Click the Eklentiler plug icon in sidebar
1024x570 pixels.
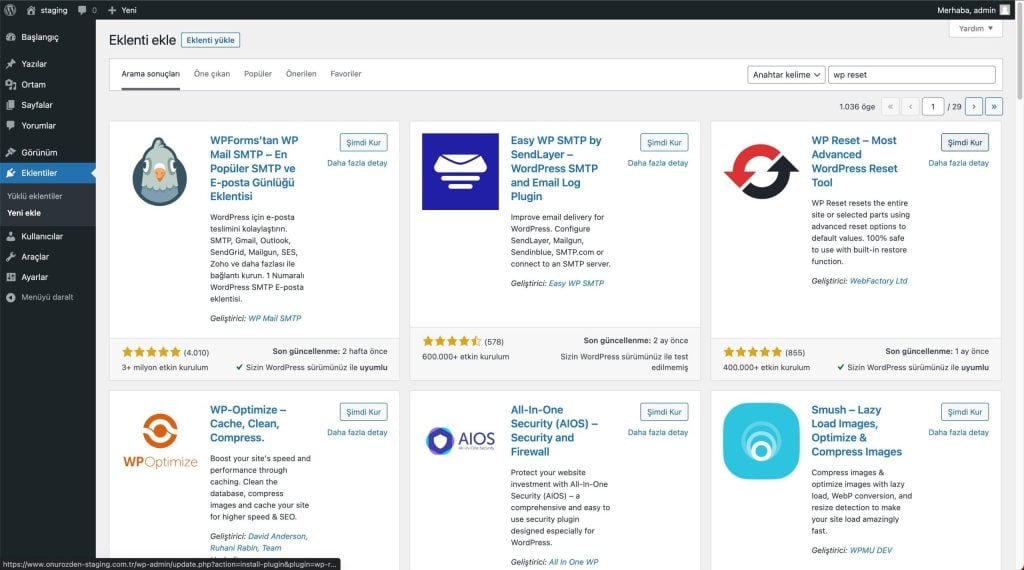pyautogui.click(x=10, y=173)
